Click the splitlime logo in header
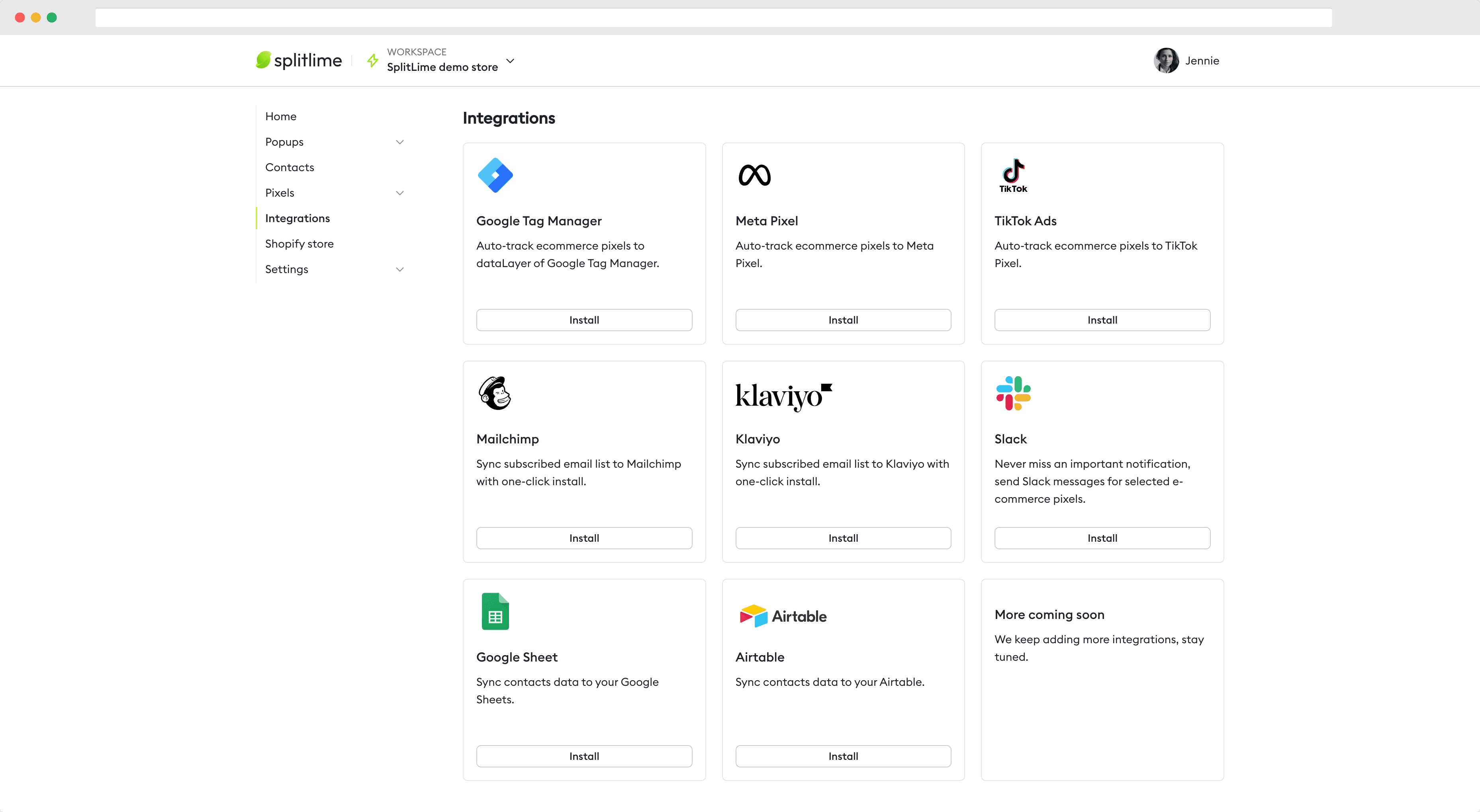This screenshot has width=1480, height=812. click(x=299, y=60)
